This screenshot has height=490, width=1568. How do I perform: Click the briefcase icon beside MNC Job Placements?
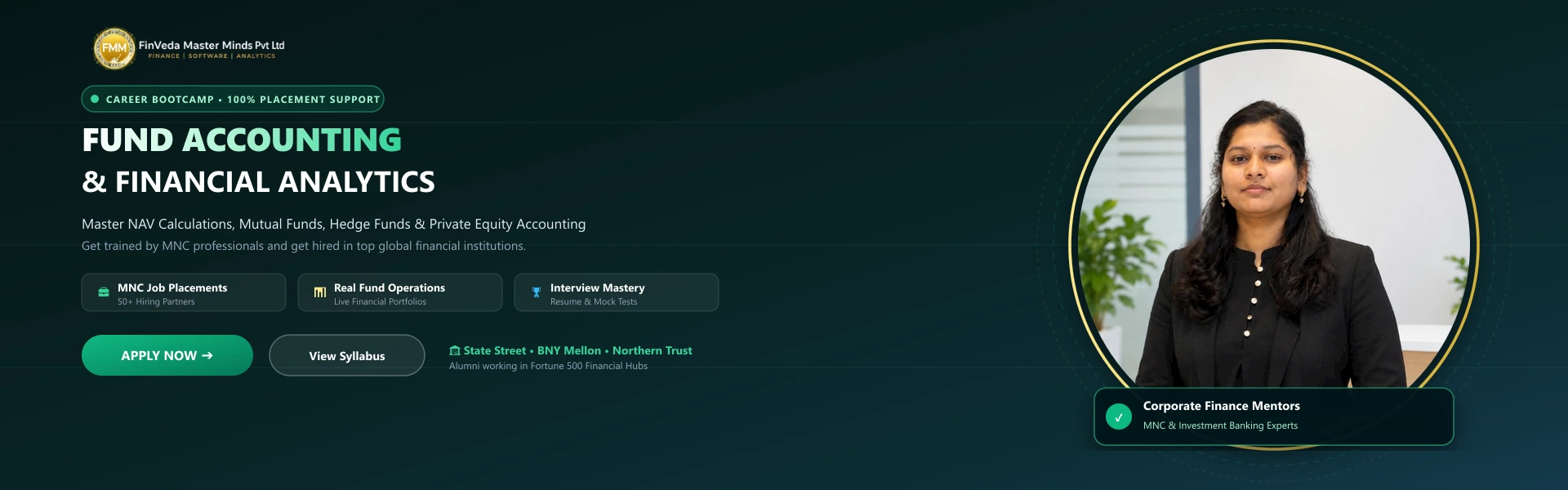tap(104, 292)
